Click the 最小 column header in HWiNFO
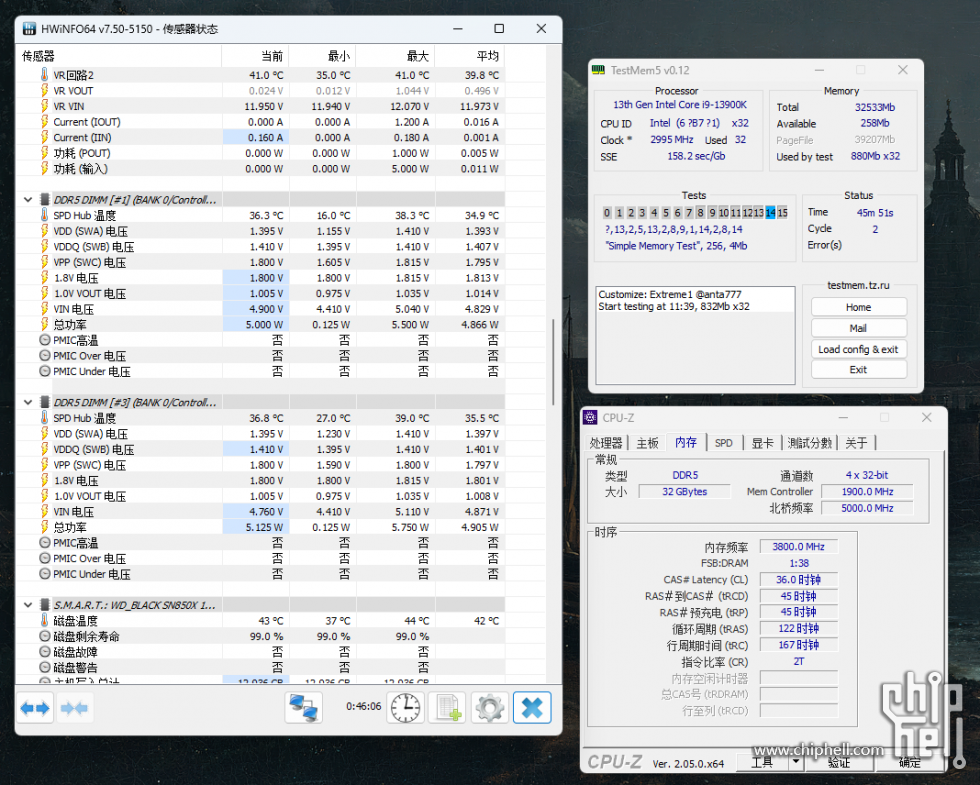Image resolution: width=980 pixels, height=785 pixels. click(322, 56)
